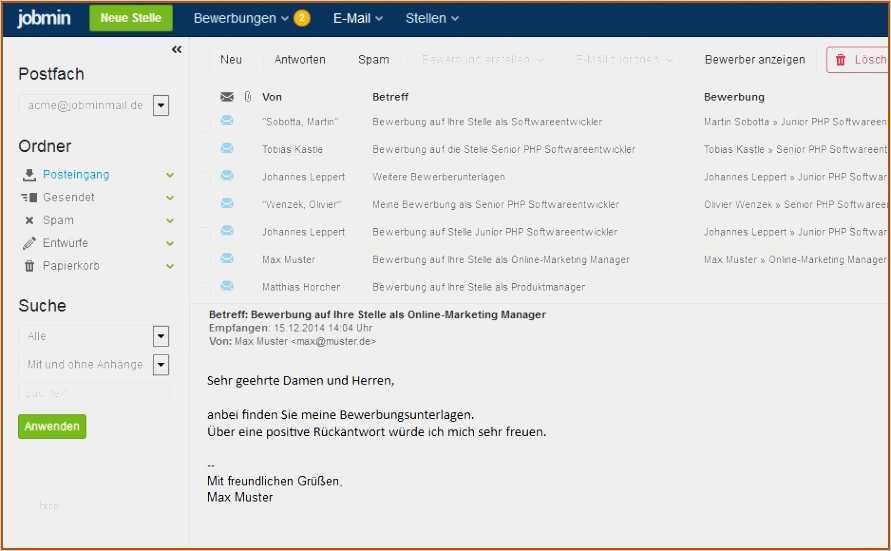This screenshot has width=891, height=551.
Task: Open the 'Mit und ohne Anhänge' dropdown
Action: click(x=161, y=365)
